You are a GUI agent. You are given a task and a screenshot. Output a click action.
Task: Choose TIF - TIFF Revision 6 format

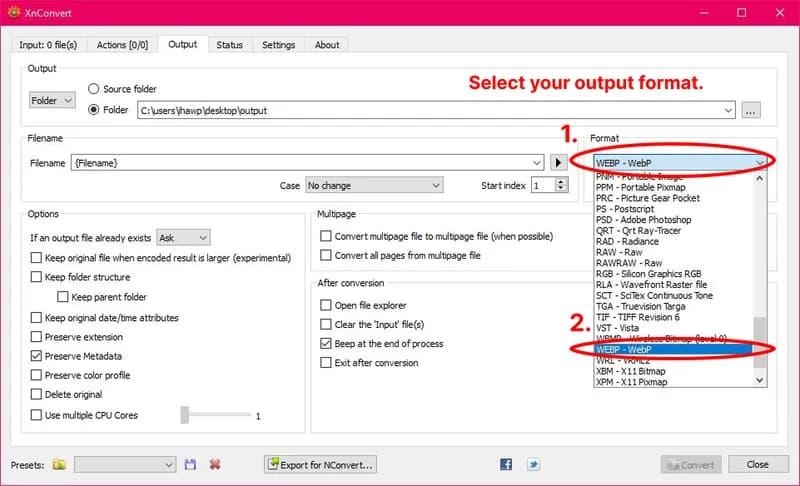673,317
